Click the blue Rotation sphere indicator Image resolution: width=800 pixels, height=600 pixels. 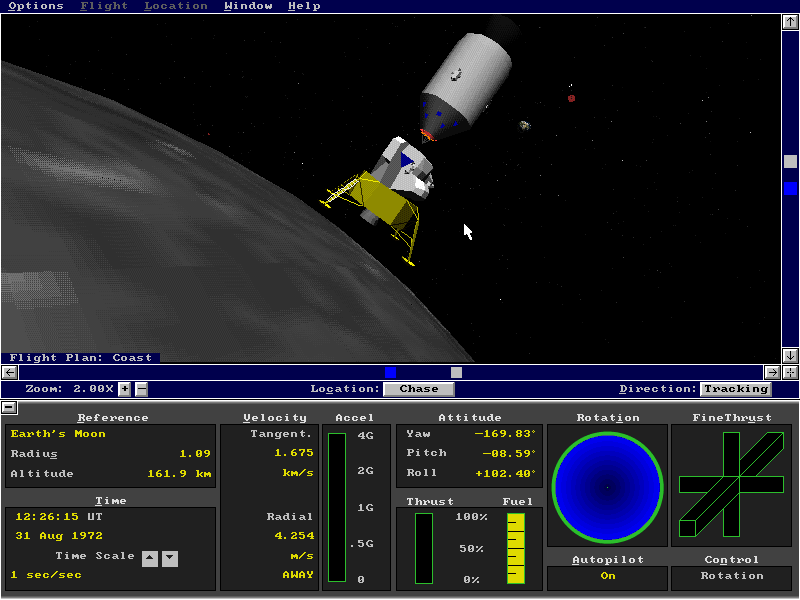(x=606, y=487)
